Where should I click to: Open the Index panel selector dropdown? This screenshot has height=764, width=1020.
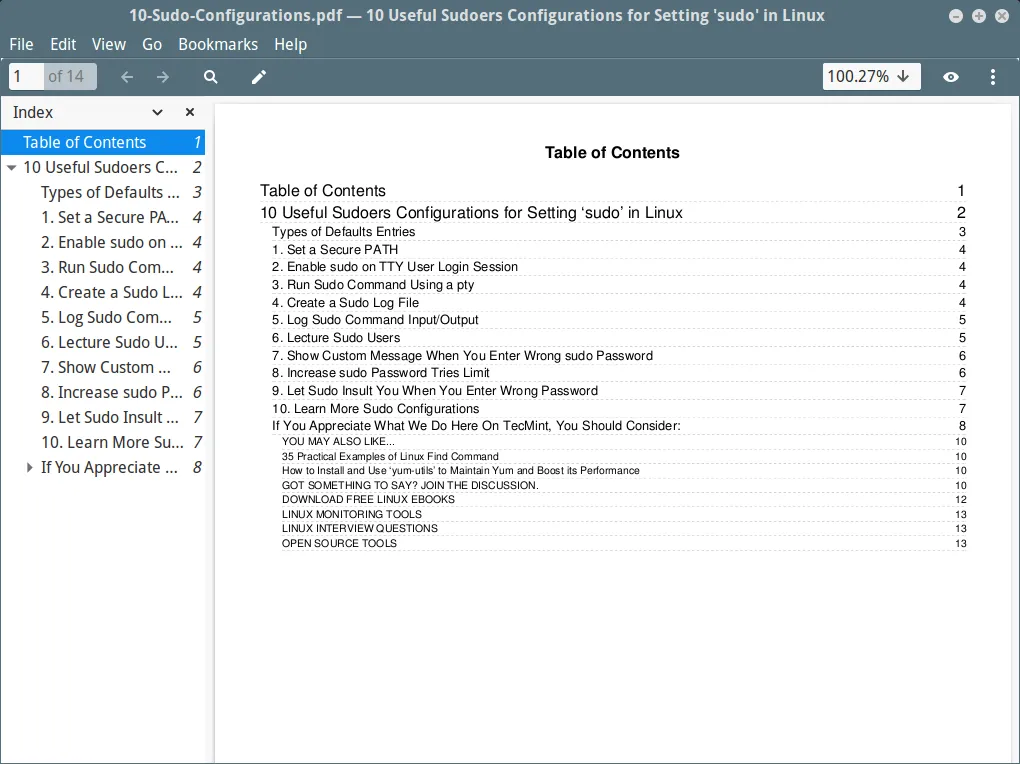click(x=156, y=113)
